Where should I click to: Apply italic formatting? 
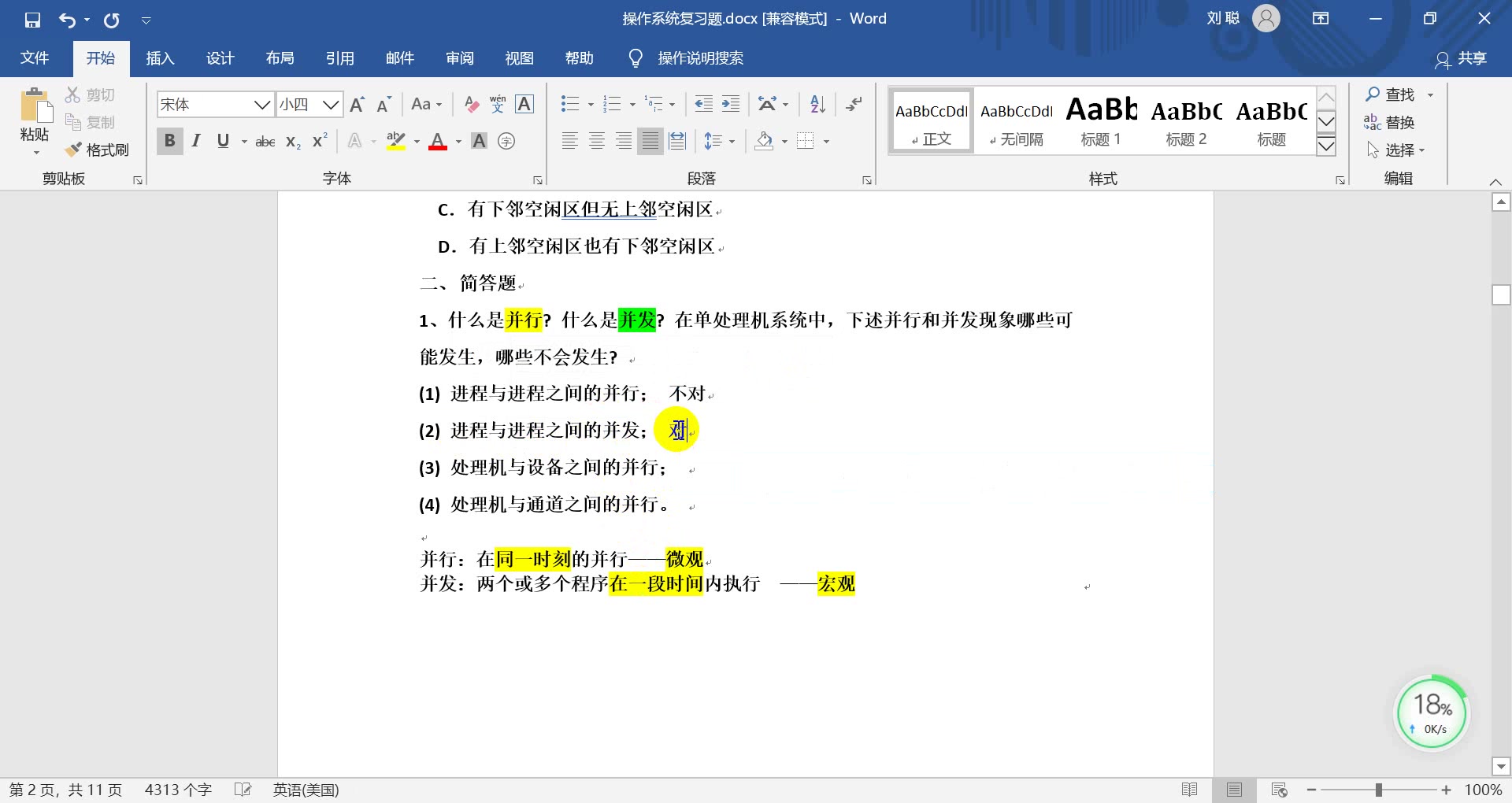pos(196,141)
